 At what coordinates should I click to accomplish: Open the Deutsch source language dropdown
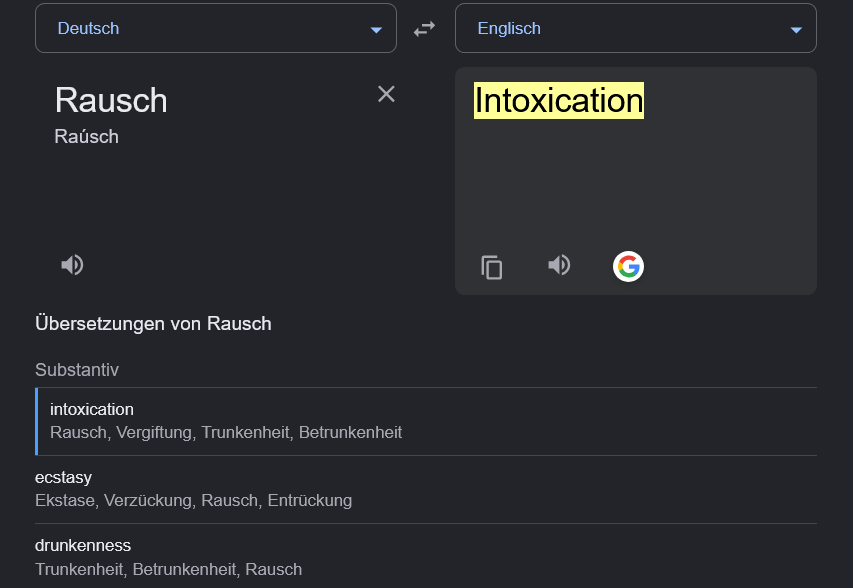point(216,28)
